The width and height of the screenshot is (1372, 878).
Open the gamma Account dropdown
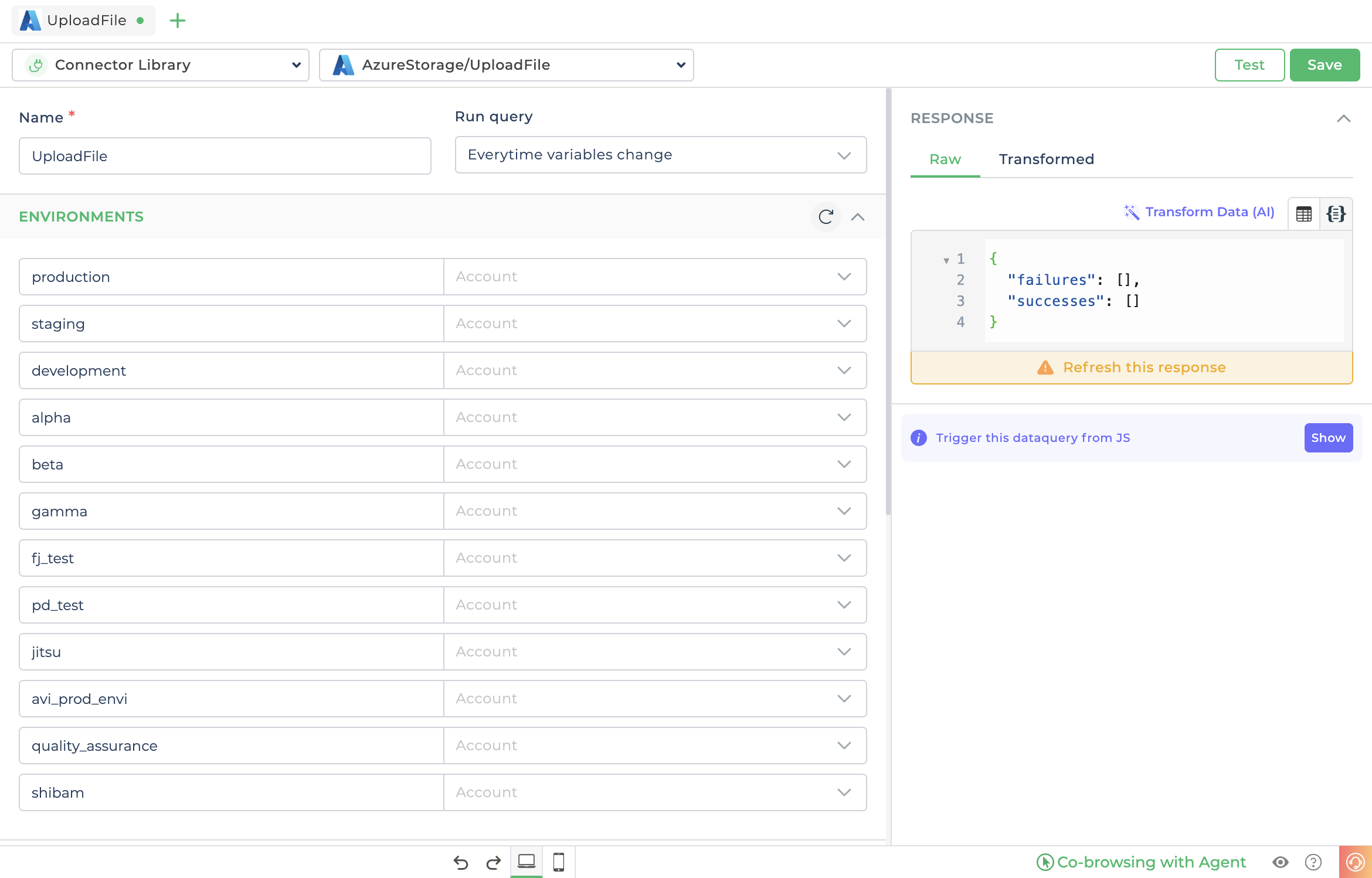coord(655,511)
